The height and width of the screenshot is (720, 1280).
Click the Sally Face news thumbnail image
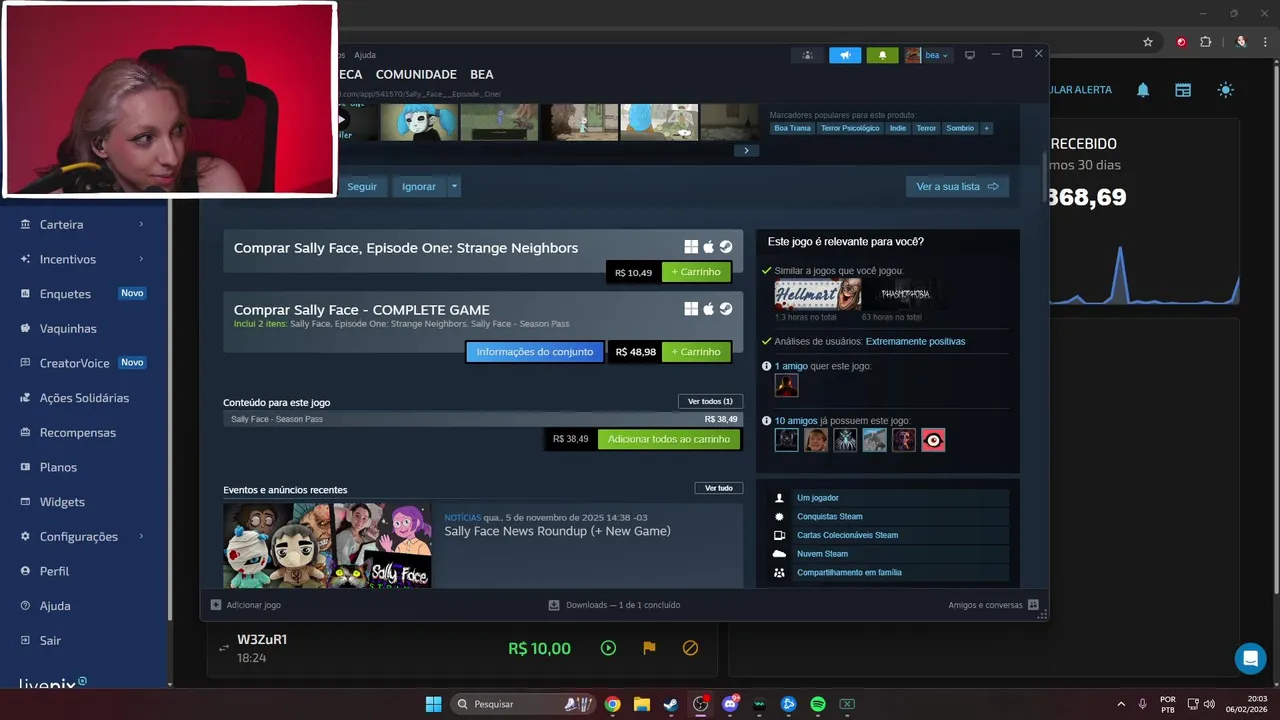(x=327, y=545)
